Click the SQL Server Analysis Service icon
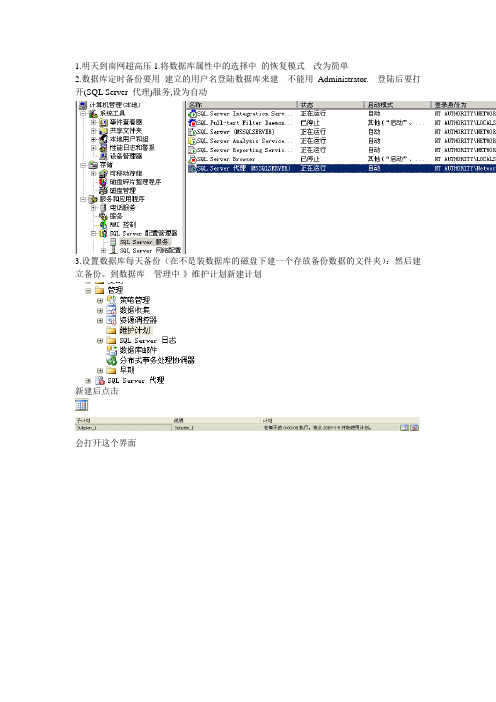This screenshot has width=496, height=702. coord(192,141)
